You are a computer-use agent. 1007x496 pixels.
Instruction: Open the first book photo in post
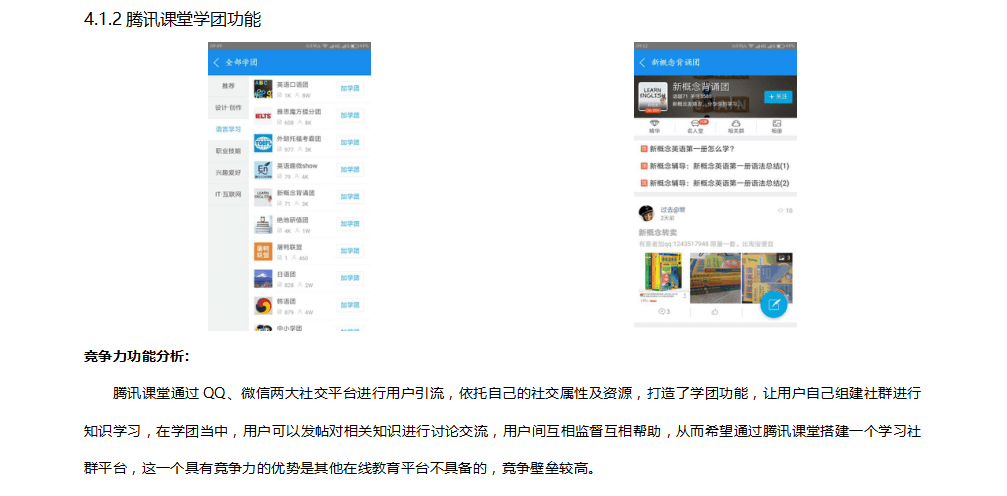click(x=663, y=278)
